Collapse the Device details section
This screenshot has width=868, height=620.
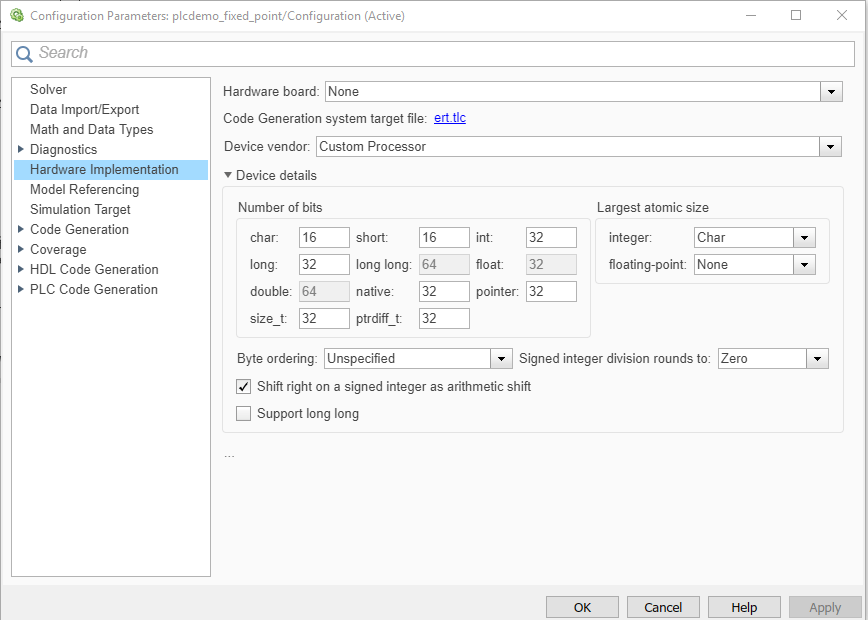[228, 175]
